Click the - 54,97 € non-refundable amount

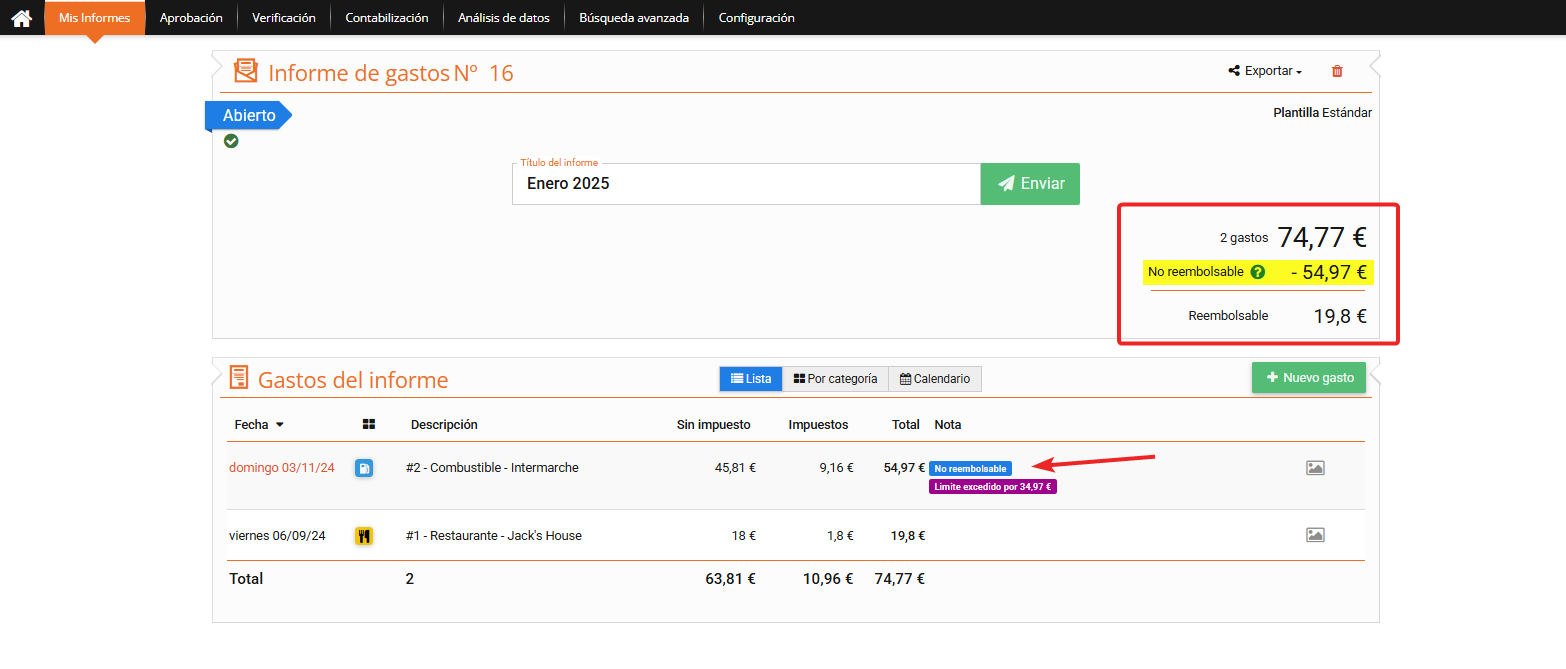pyautogui.click(x=1329, y=272)
